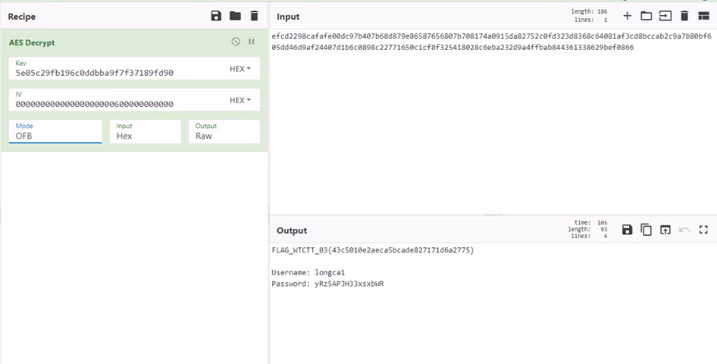The image size is (717, 364).
Task: Maximise the output pane icon
Action: coord(703,230)
